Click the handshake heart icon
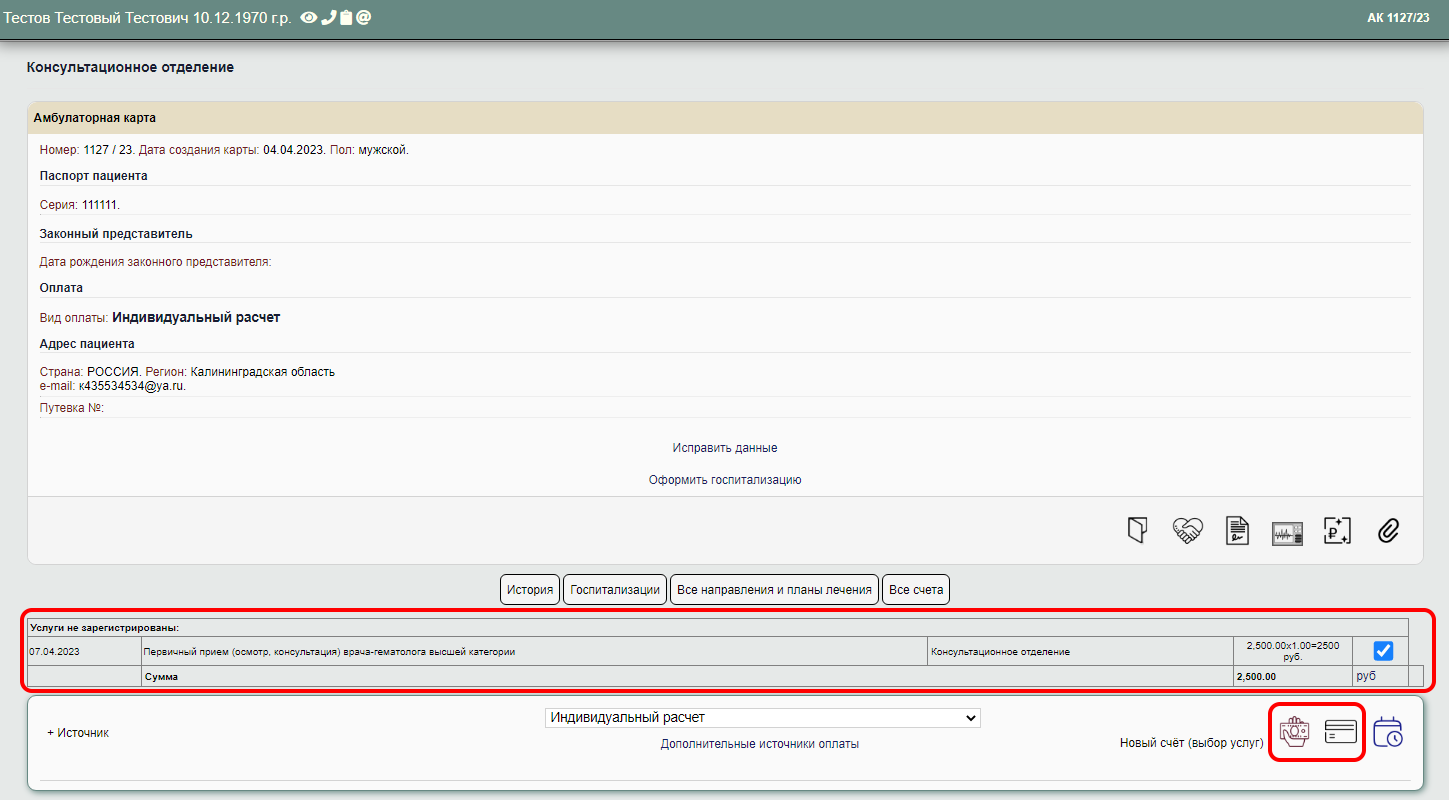1449x800 pixels. click(1187, 530)
